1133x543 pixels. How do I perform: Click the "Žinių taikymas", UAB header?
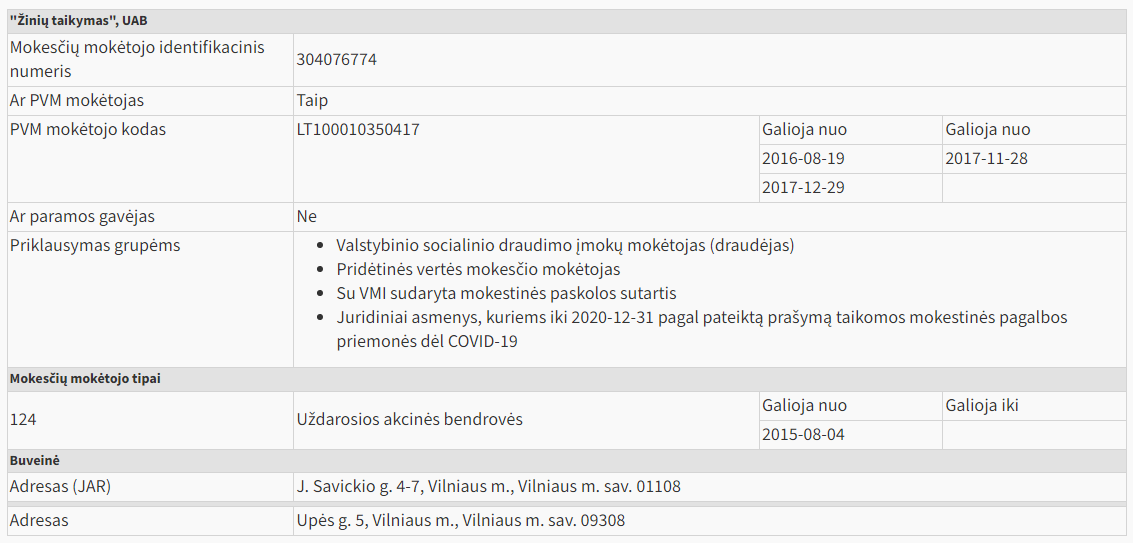coord(79,21)
